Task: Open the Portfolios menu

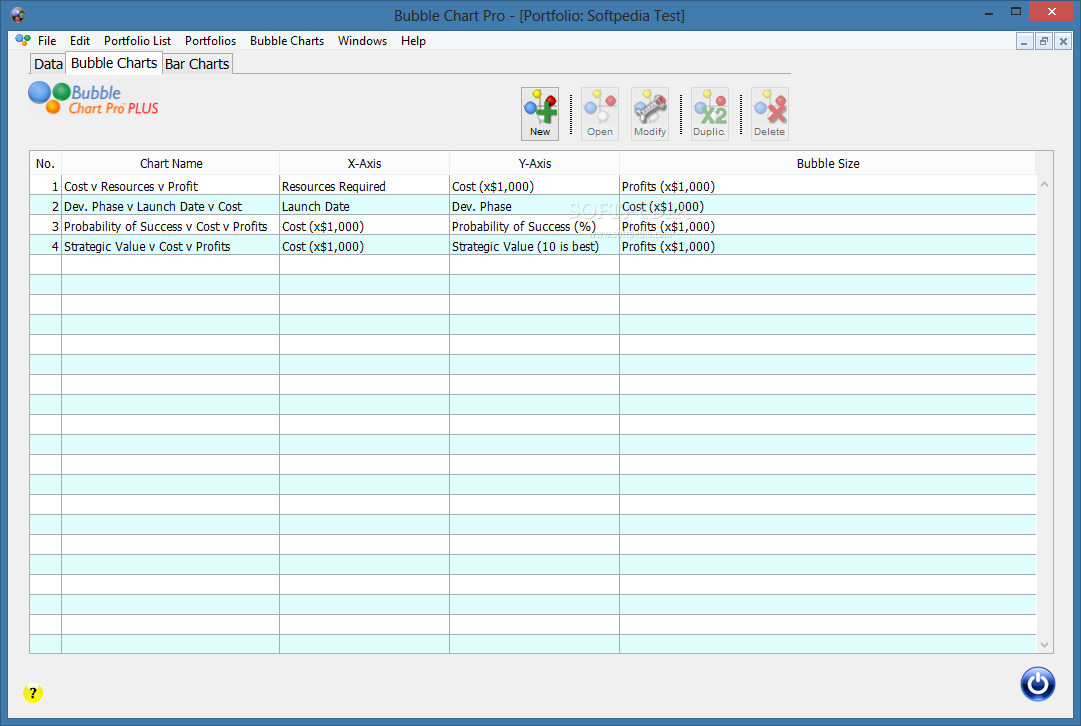Action: 210,41
